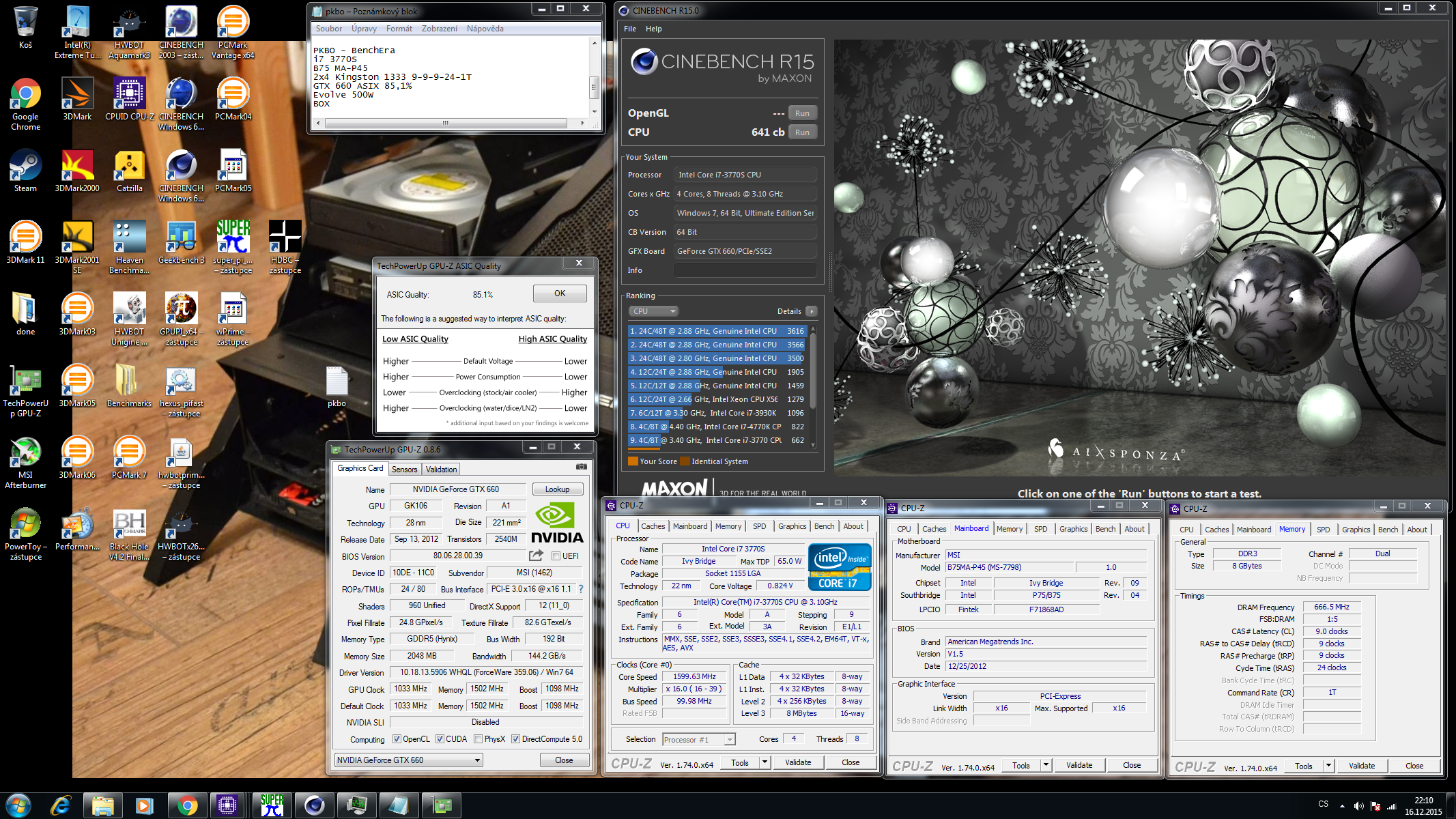Toggle the UEFI checkbox in GPU-Z
This screenshot has width=1456, height=819.
556,556
